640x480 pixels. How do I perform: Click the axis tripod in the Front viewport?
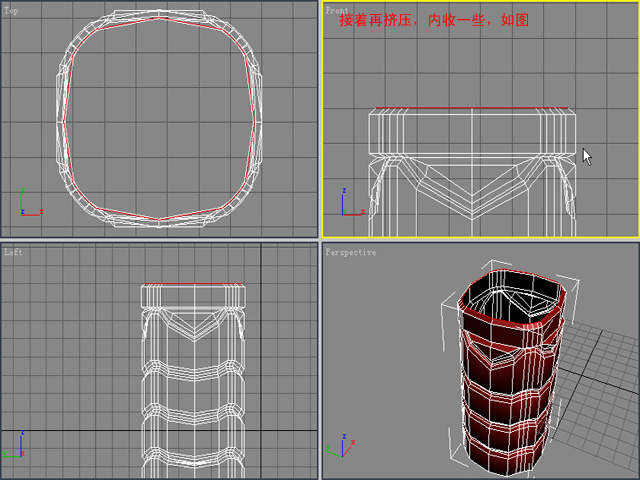tap(353, 202)
